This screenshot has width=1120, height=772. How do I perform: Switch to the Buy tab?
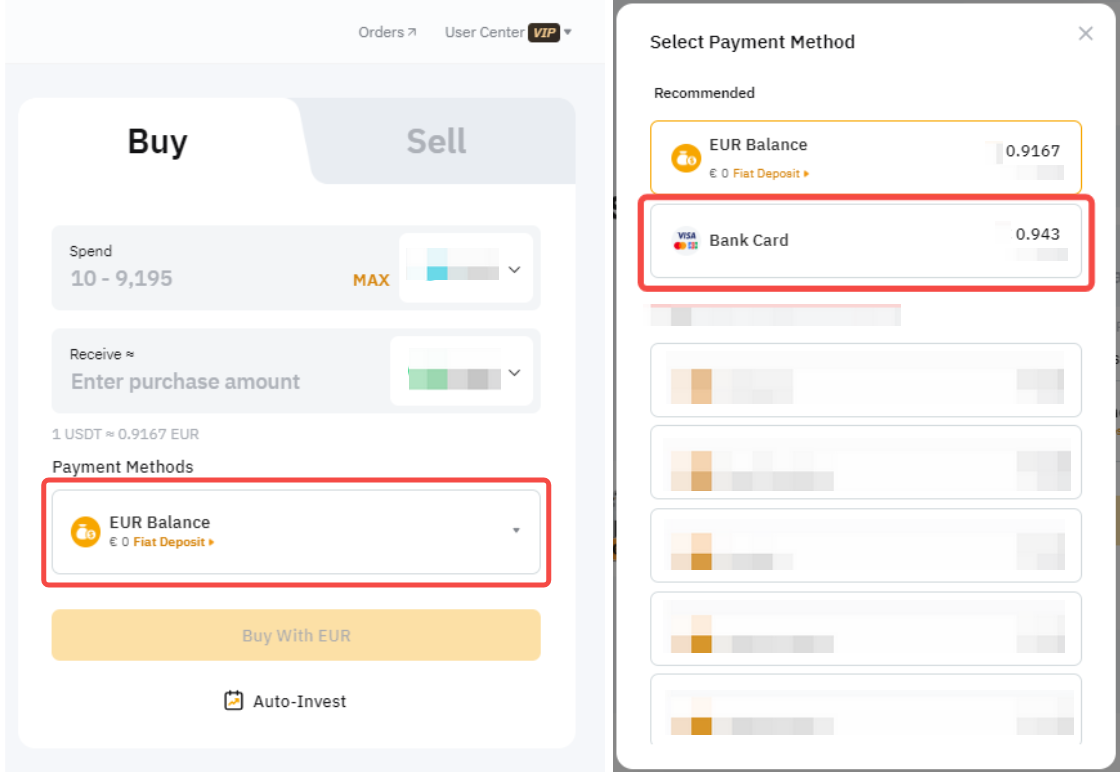157,141
